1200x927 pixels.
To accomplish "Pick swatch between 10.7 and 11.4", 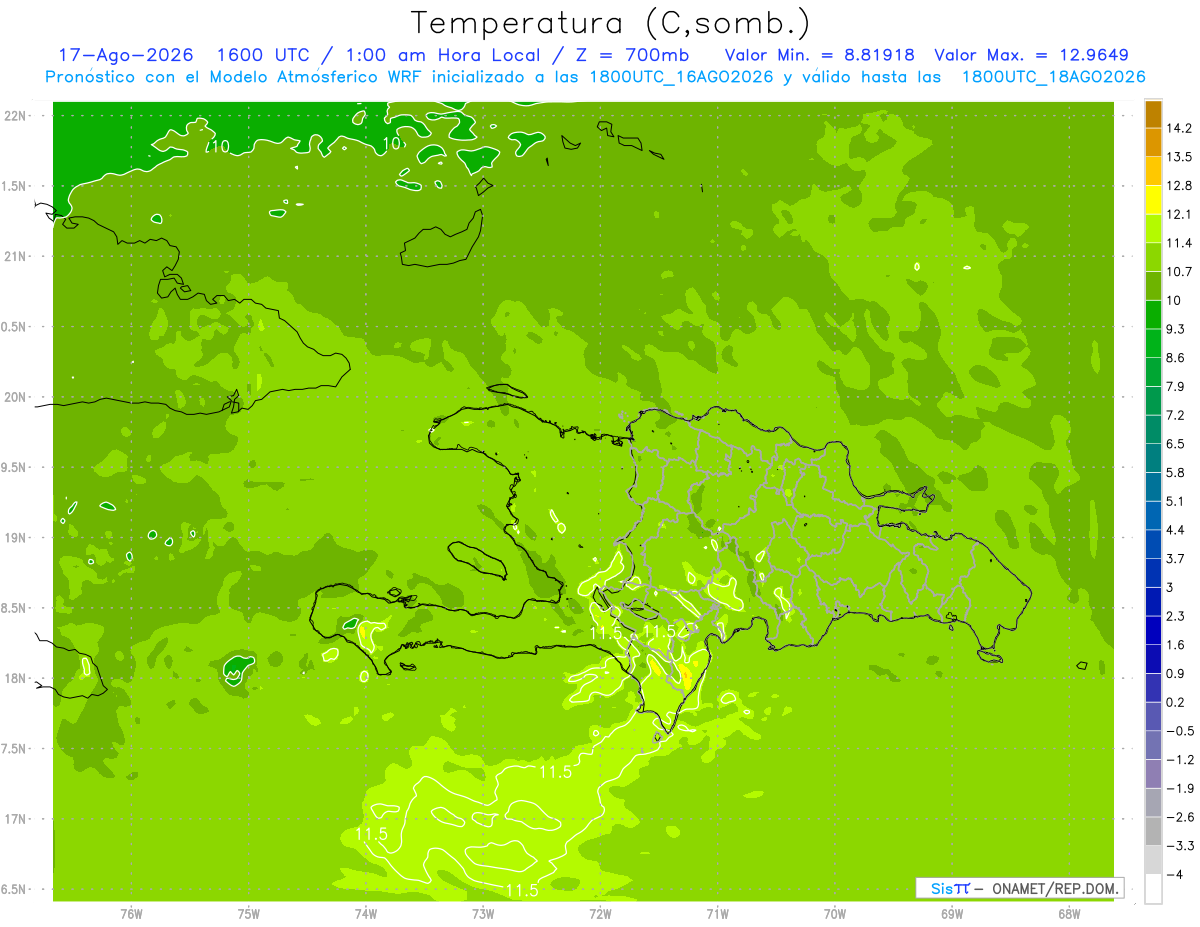I will click(x=1153, y=257).
